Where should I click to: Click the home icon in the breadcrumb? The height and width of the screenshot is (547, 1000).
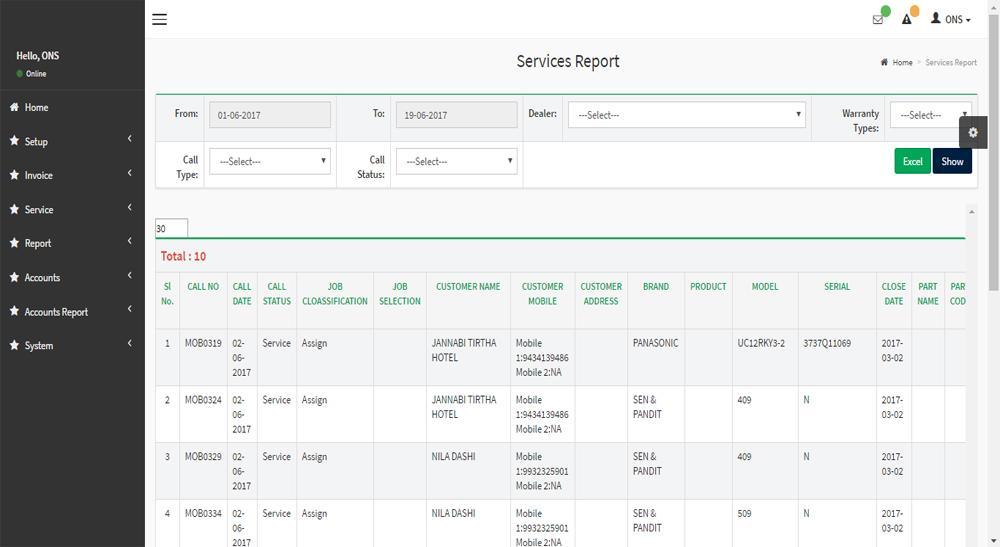pos(884,62)
